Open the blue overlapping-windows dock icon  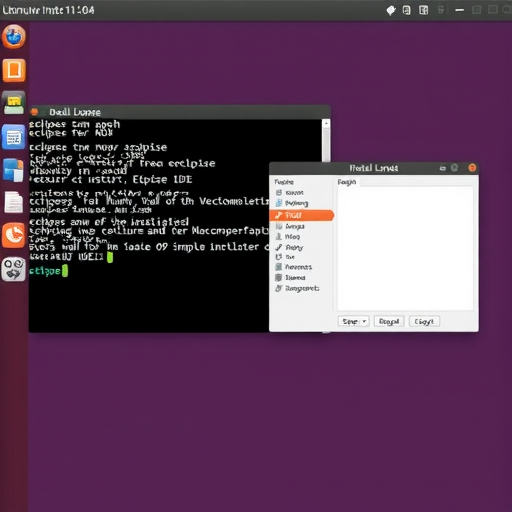point(13,170)
